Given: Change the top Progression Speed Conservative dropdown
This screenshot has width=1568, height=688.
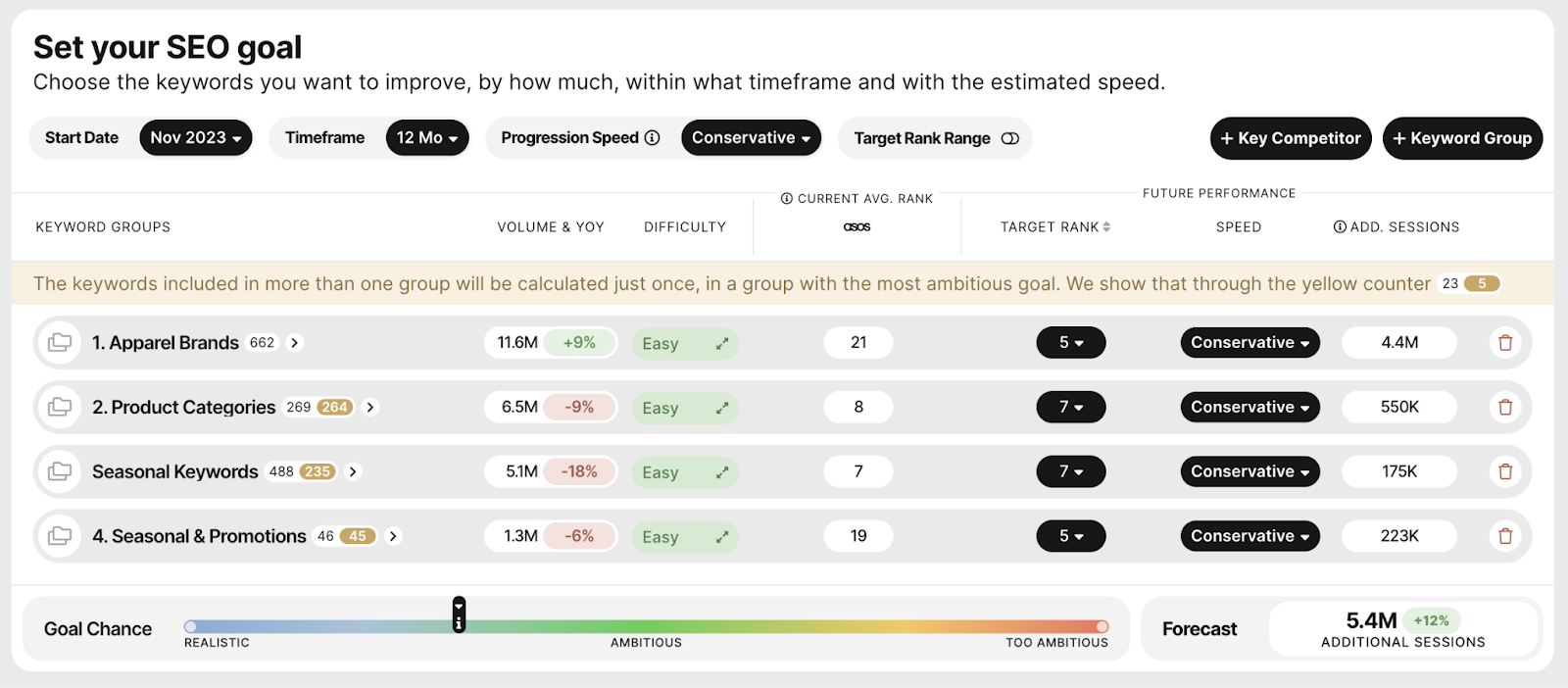Looking at the screenshot, I should coord(751,138).
